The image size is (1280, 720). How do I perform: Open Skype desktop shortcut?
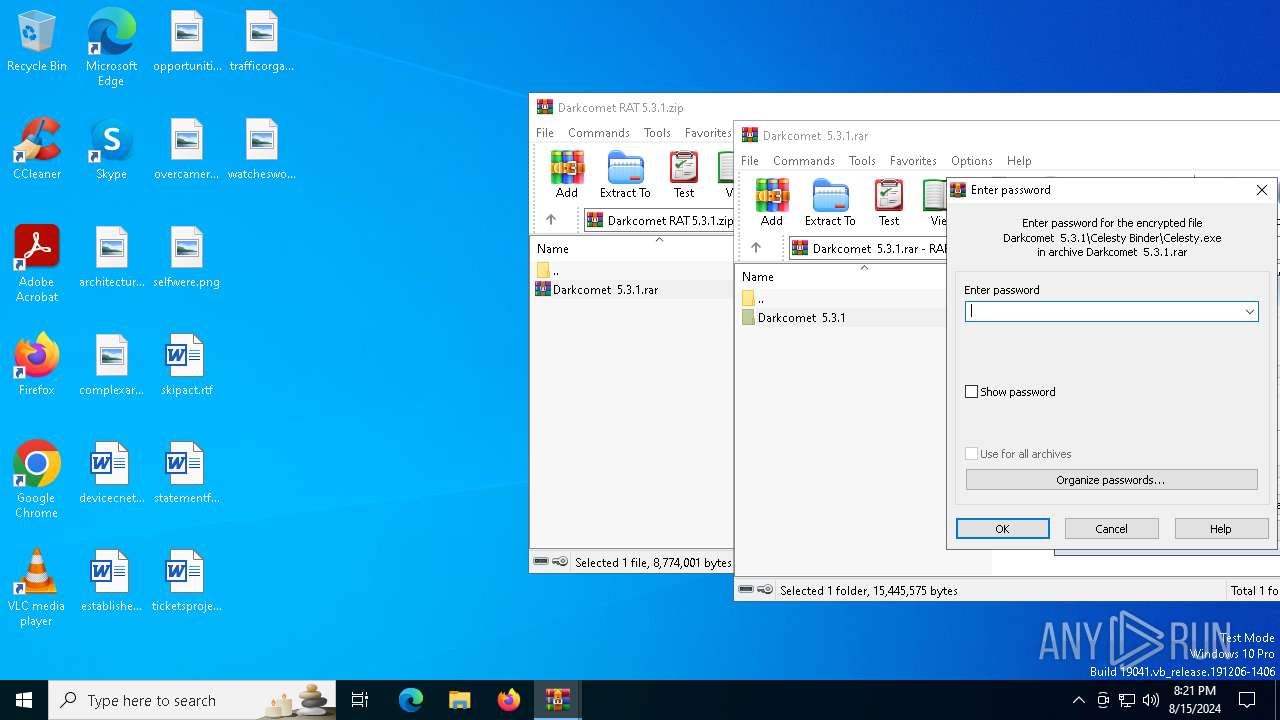click(111, 150)
